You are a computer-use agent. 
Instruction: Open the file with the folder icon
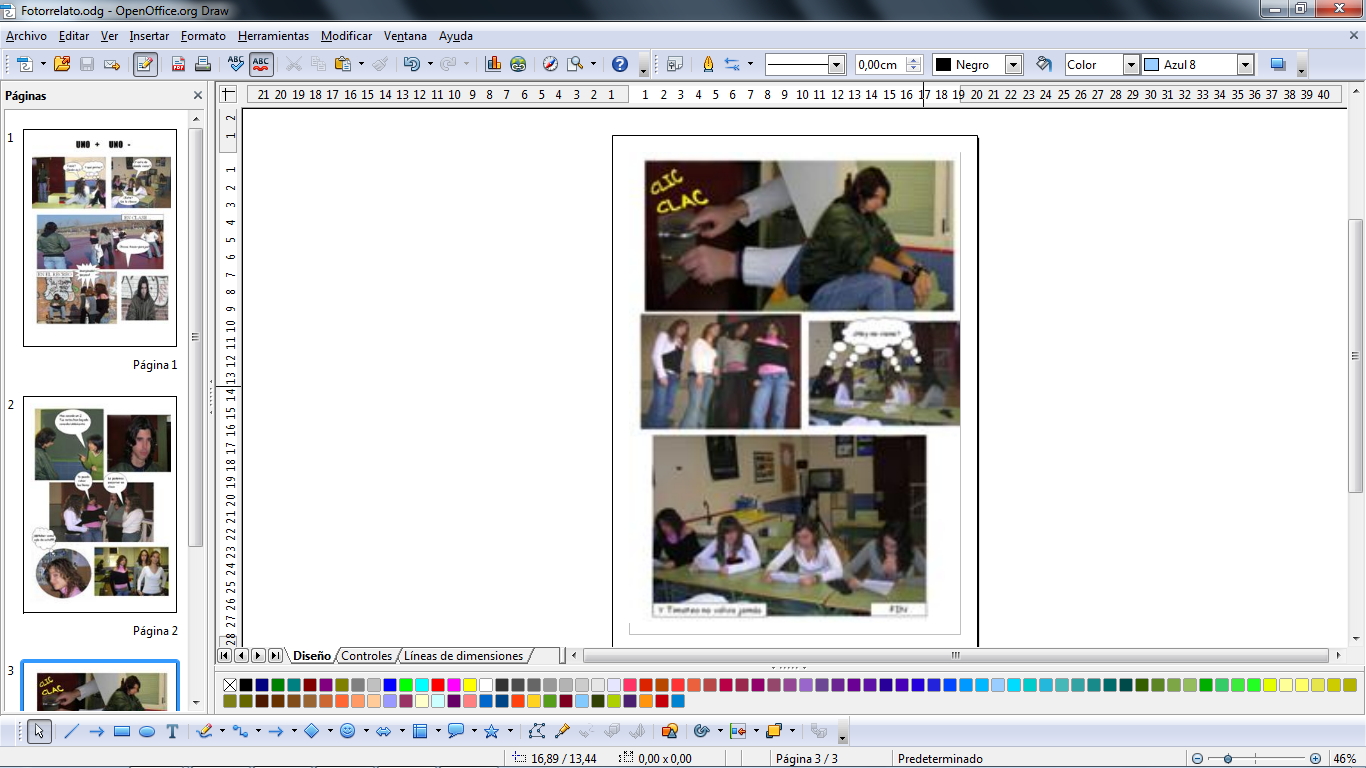click(x=62, y=64)
